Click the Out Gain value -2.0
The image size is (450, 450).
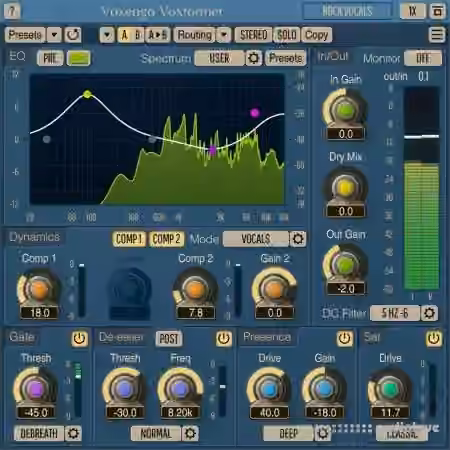pyautogui.click(x=346, y=289)
